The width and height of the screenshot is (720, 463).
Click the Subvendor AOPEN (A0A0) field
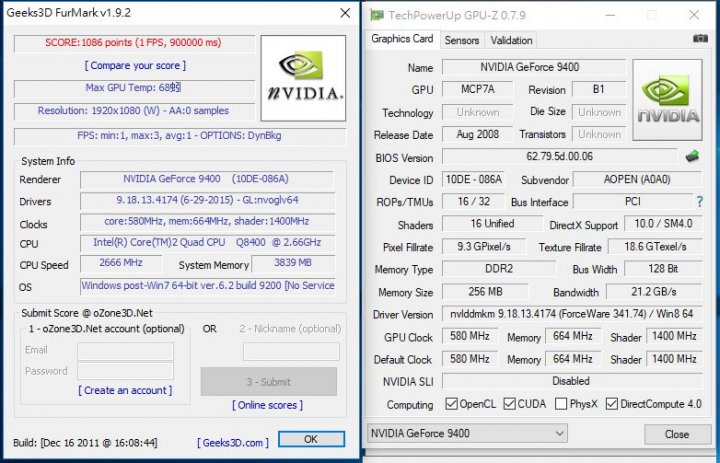[637, 180]
